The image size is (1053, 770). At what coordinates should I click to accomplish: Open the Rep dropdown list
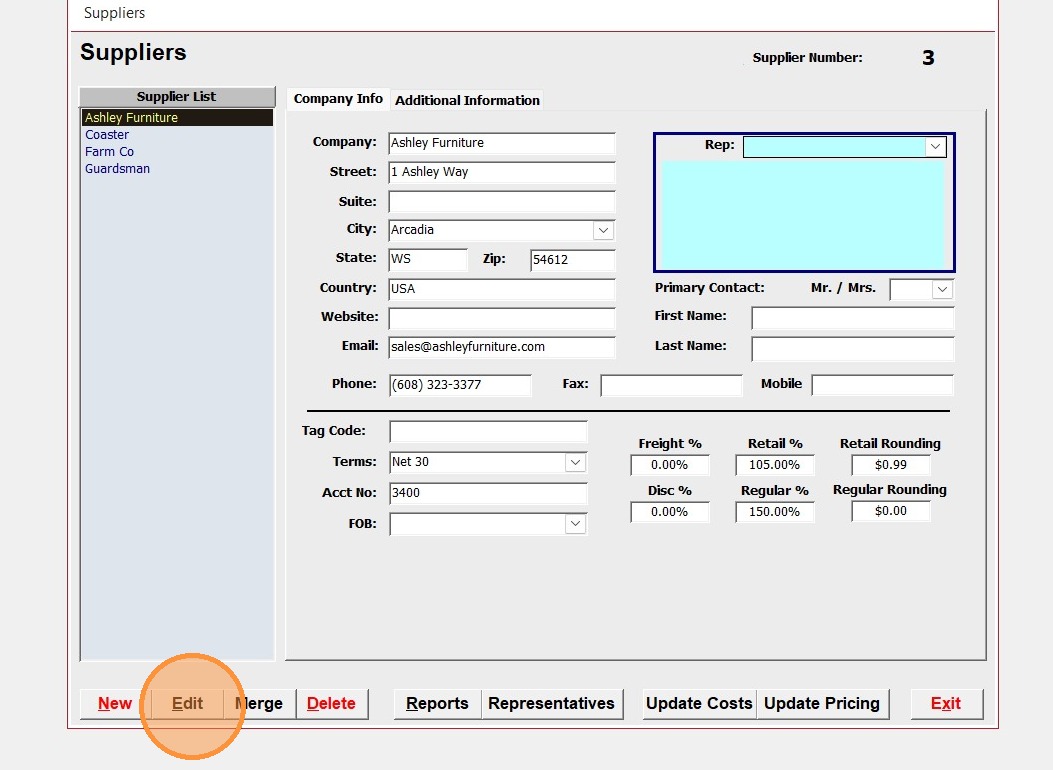(935, 146)
